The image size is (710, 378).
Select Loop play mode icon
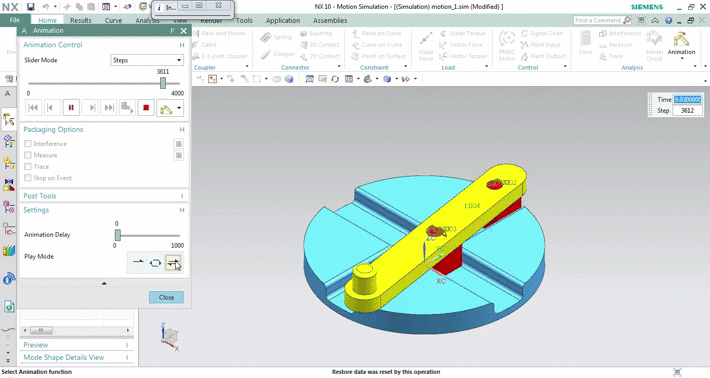155,263
